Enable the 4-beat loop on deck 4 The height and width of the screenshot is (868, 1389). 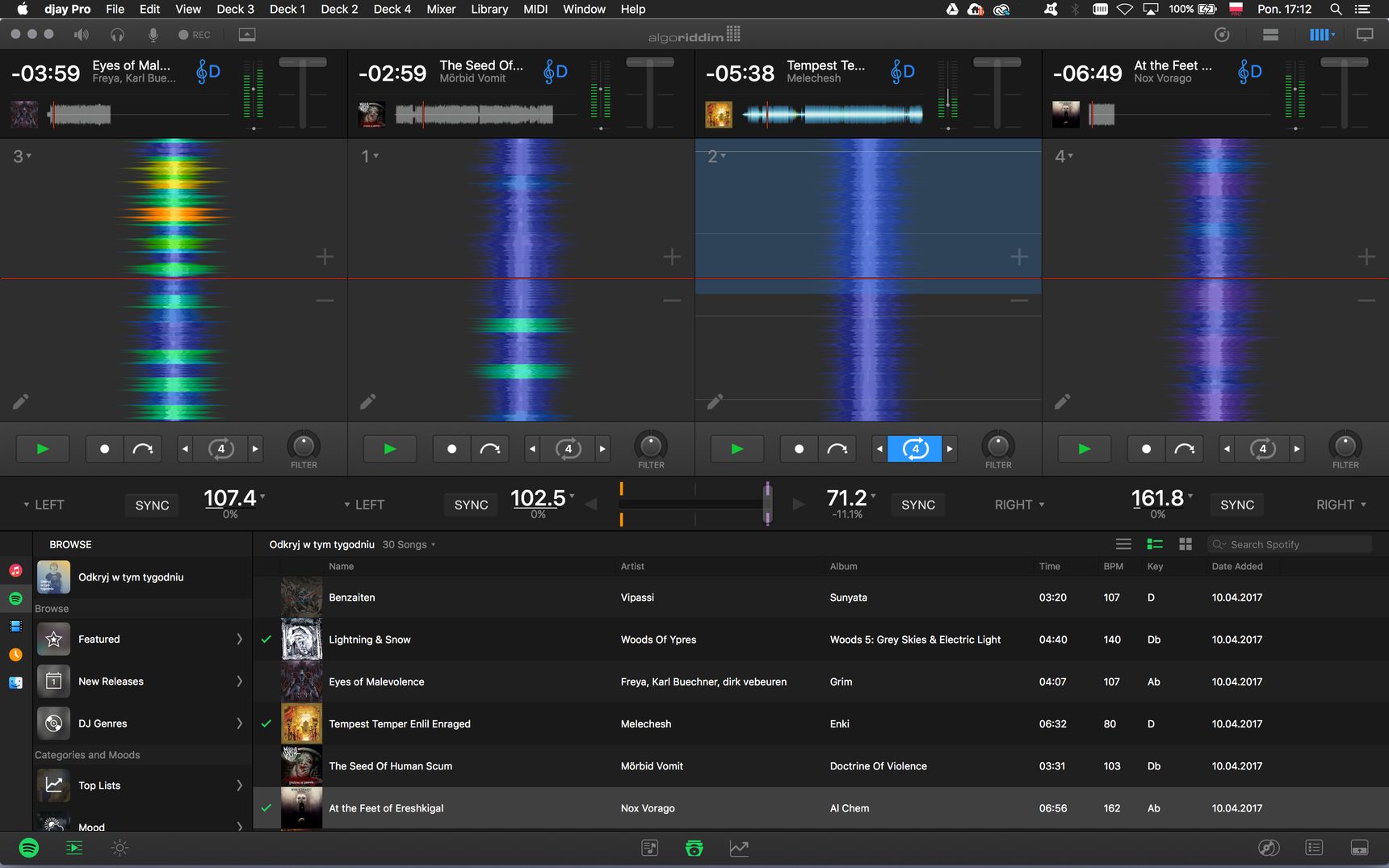(x=1262, y=449)
